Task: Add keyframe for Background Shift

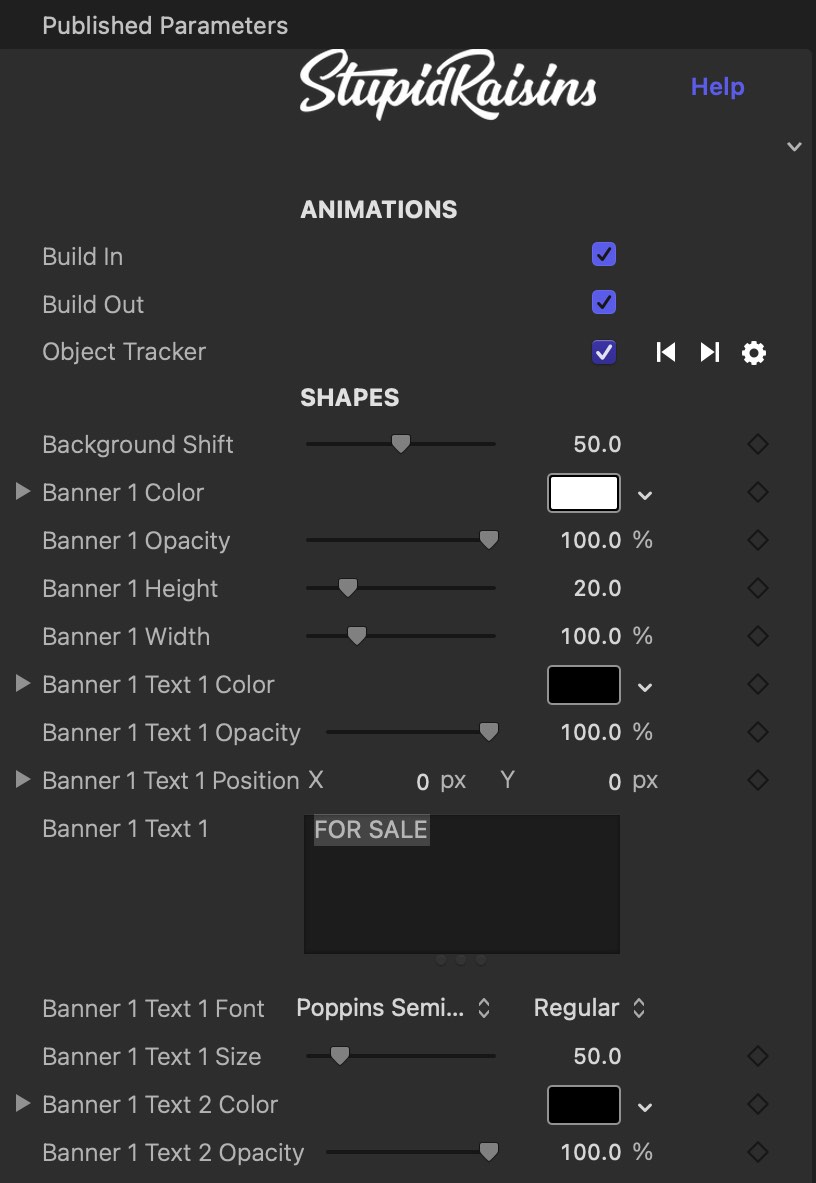Action: [758, 444]
